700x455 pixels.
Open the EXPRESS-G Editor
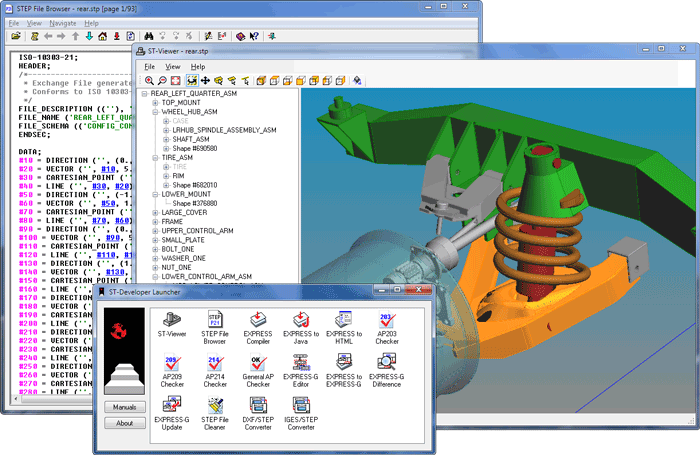(x=301, y=370)
